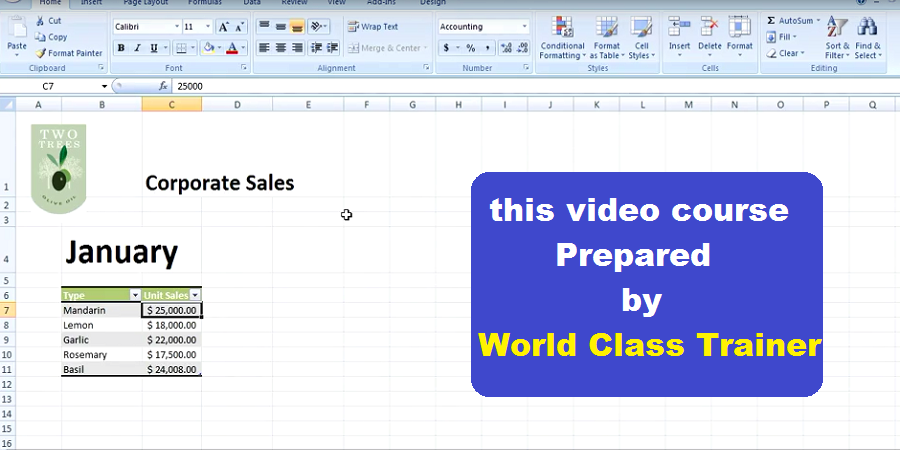The width and height of the screenshot is (900, 450).
Task: Toggle Middle Align
Action: [280, 26]
